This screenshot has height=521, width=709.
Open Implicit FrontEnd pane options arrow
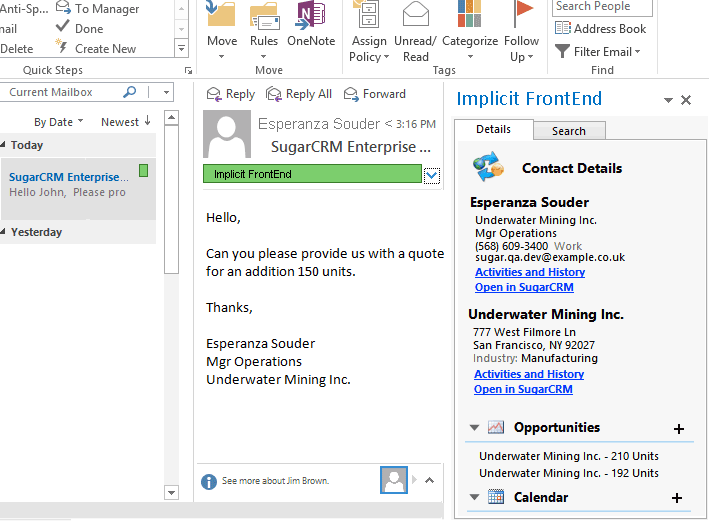coord(668,100)
